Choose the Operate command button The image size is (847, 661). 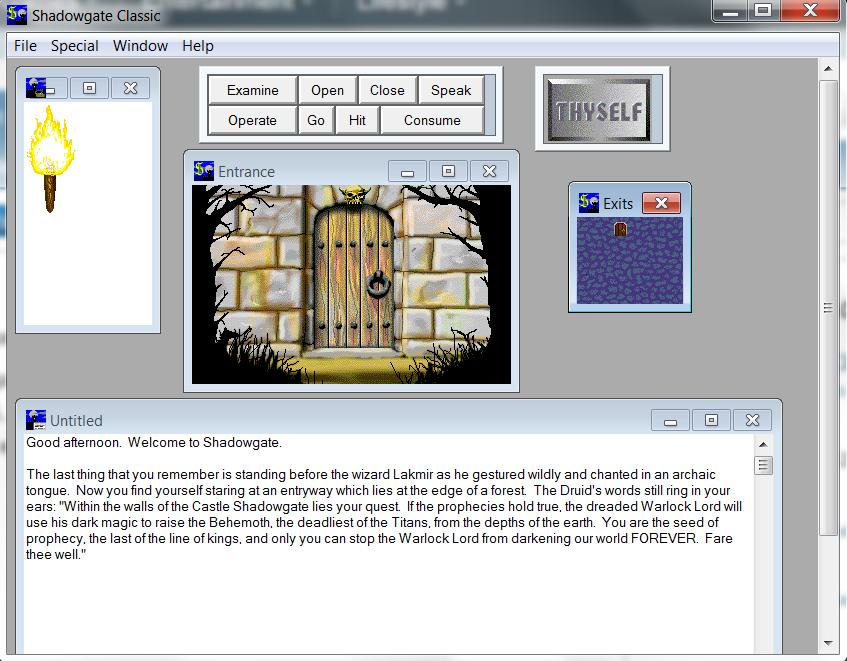point(252,120)
